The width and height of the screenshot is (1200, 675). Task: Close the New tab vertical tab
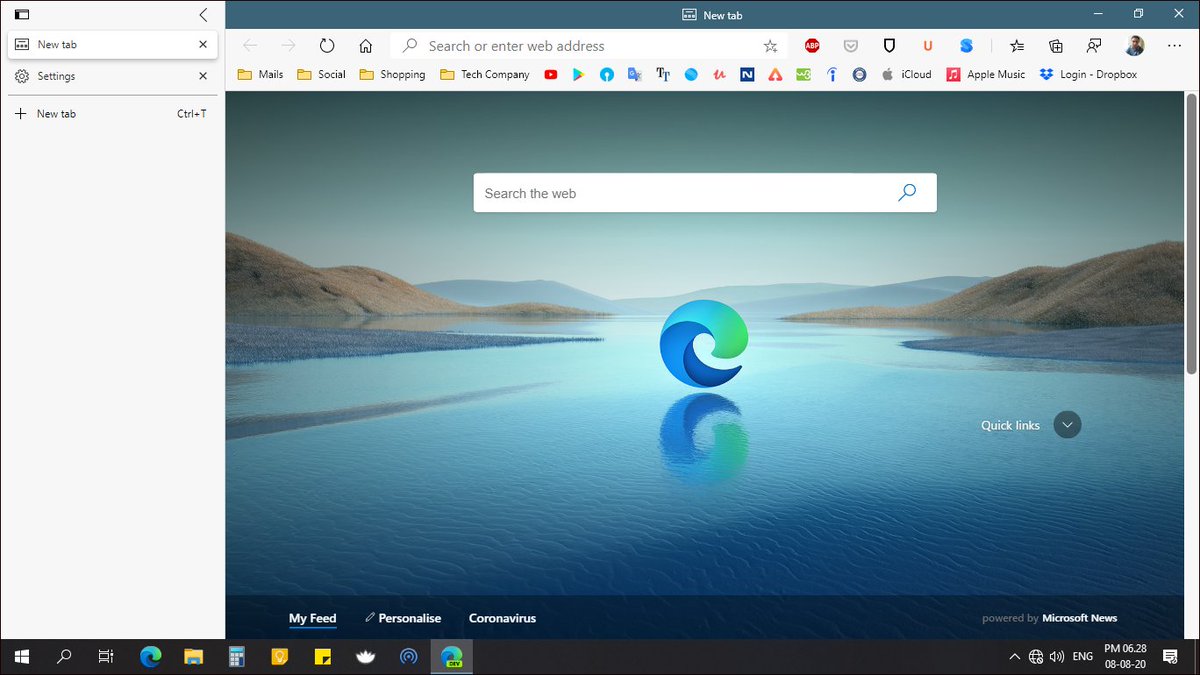[203, 44]
